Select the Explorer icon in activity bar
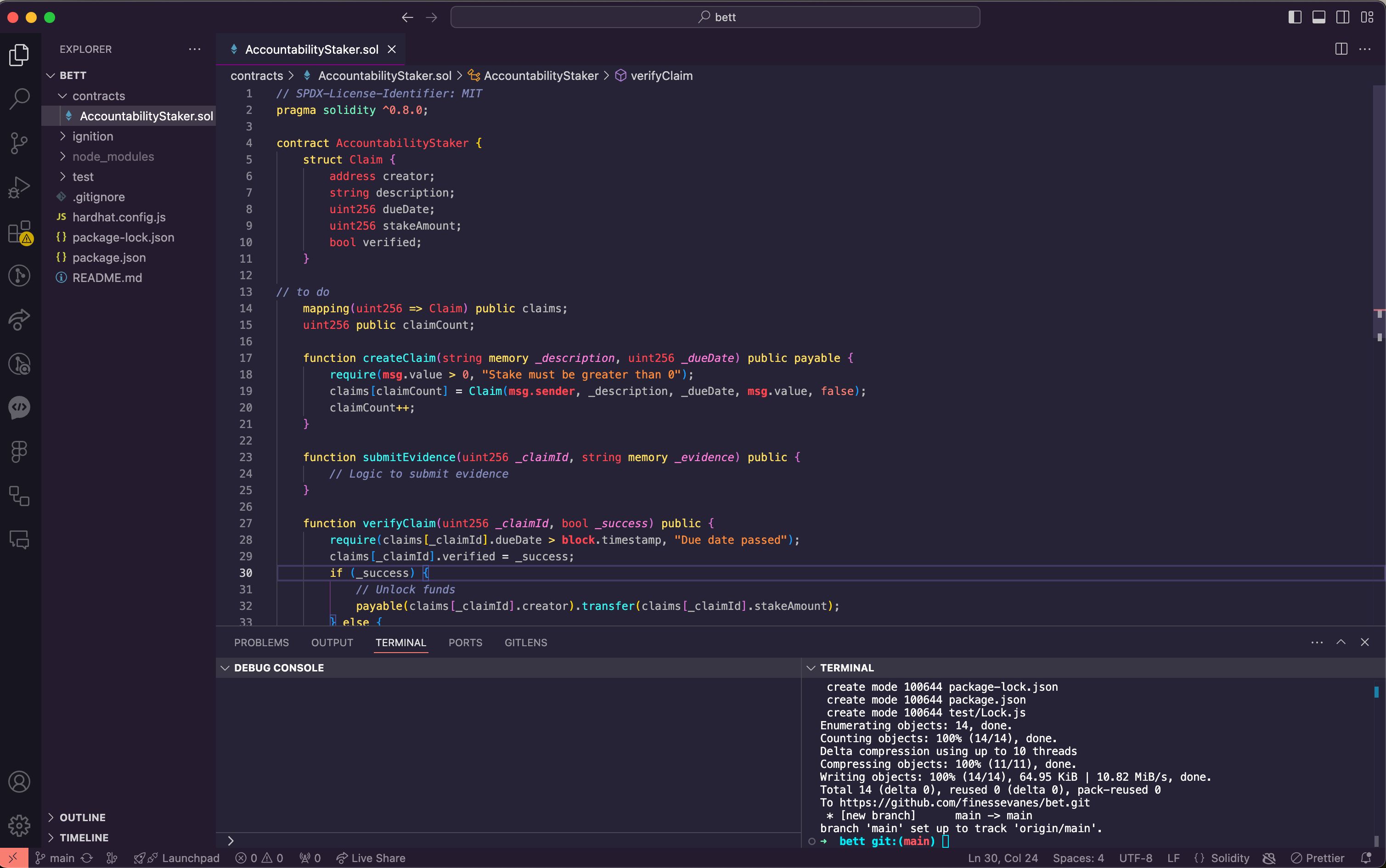The height and width of the screenshot is (868, 1386). (22, 55)
